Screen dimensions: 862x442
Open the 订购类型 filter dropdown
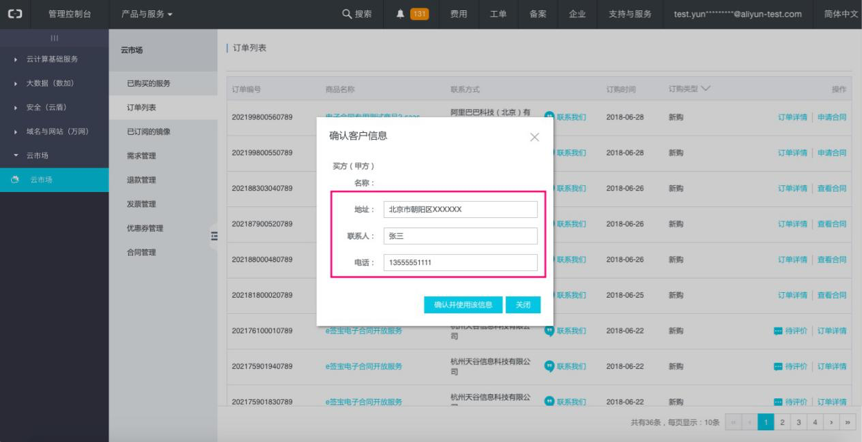[x=689, y=89]
